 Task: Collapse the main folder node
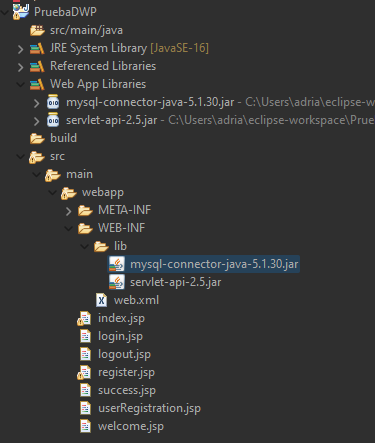pos(37,175)
